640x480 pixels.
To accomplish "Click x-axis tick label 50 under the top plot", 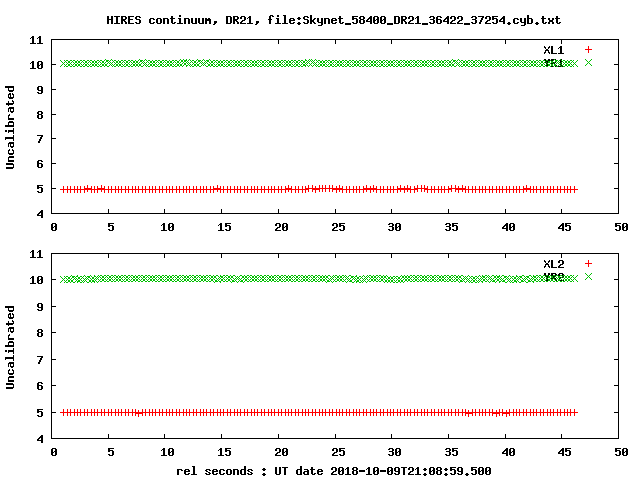I will pyautogui.click(x=620, y=228).
